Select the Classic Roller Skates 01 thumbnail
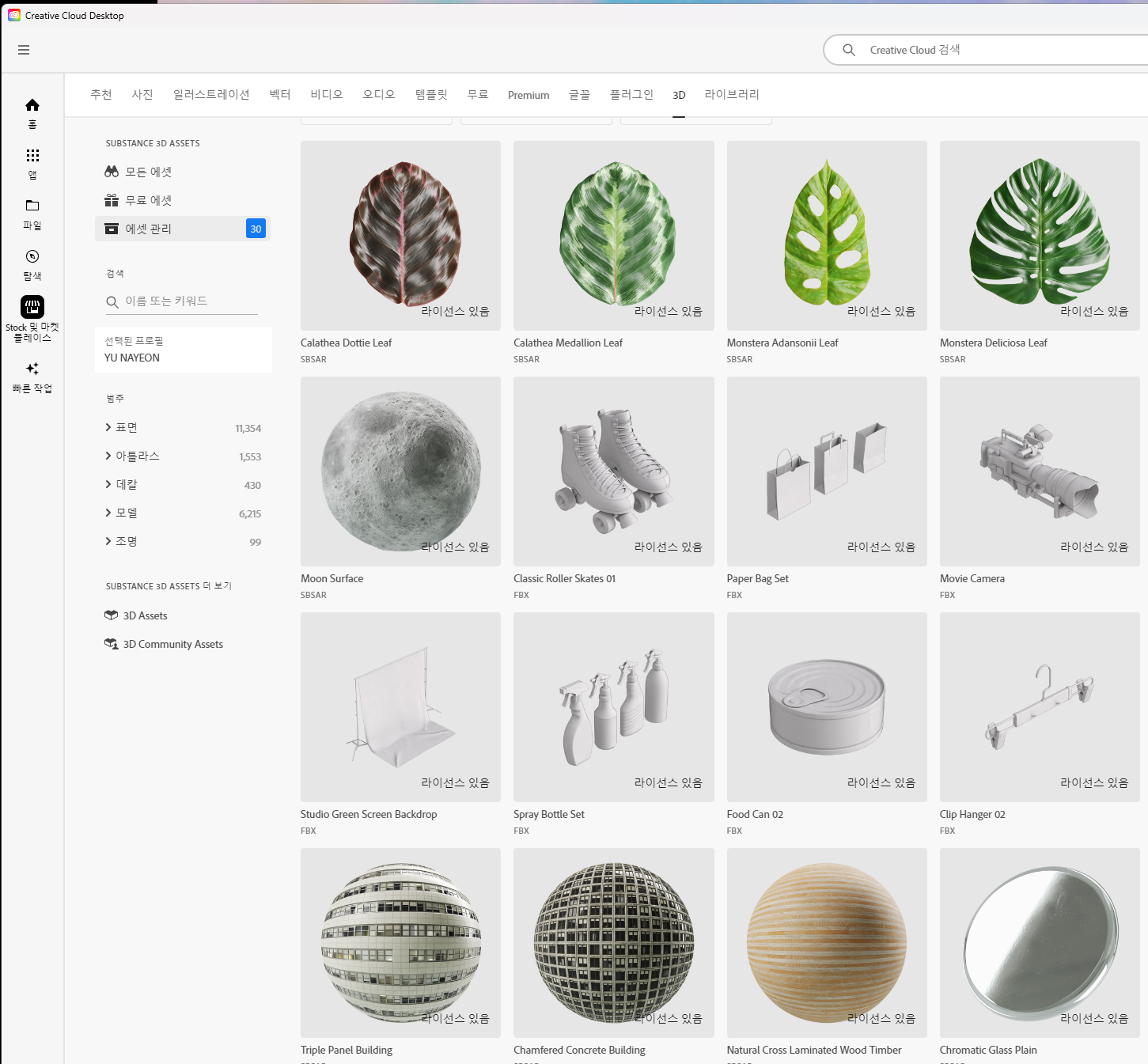 click(x=613, y=471)
